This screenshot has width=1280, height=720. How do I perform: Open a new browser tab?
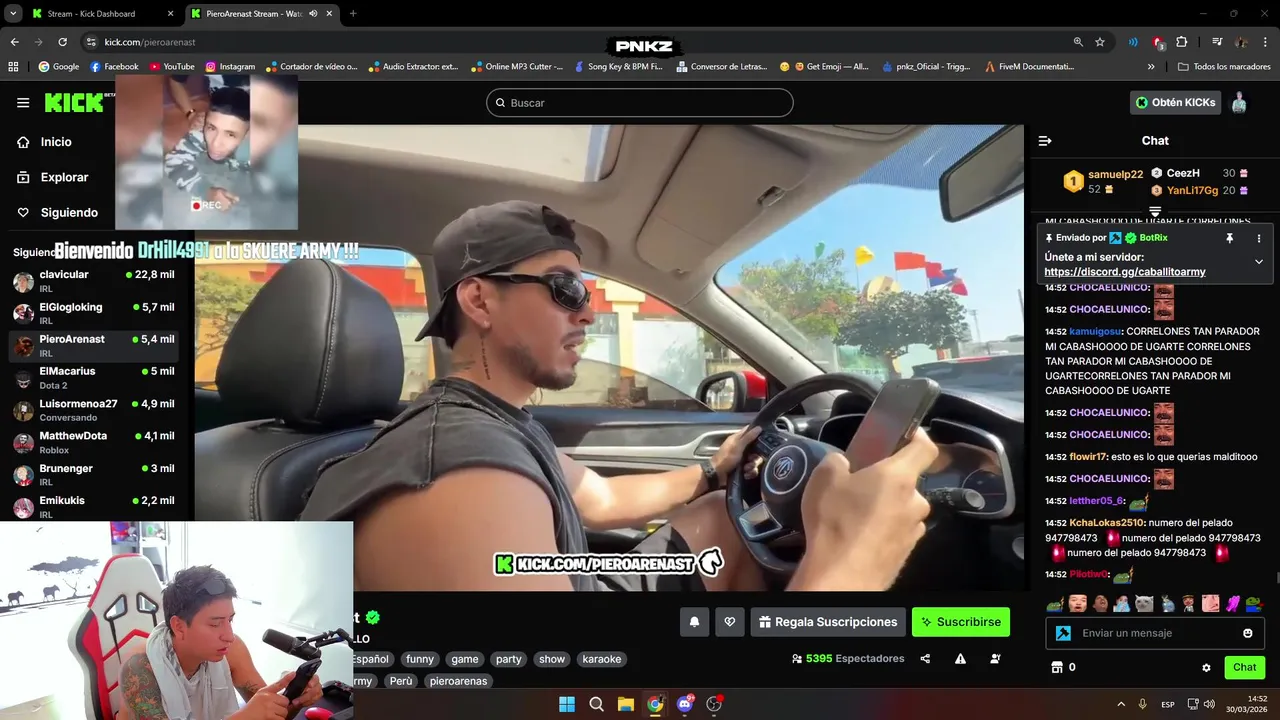click(x=353, y=14)
